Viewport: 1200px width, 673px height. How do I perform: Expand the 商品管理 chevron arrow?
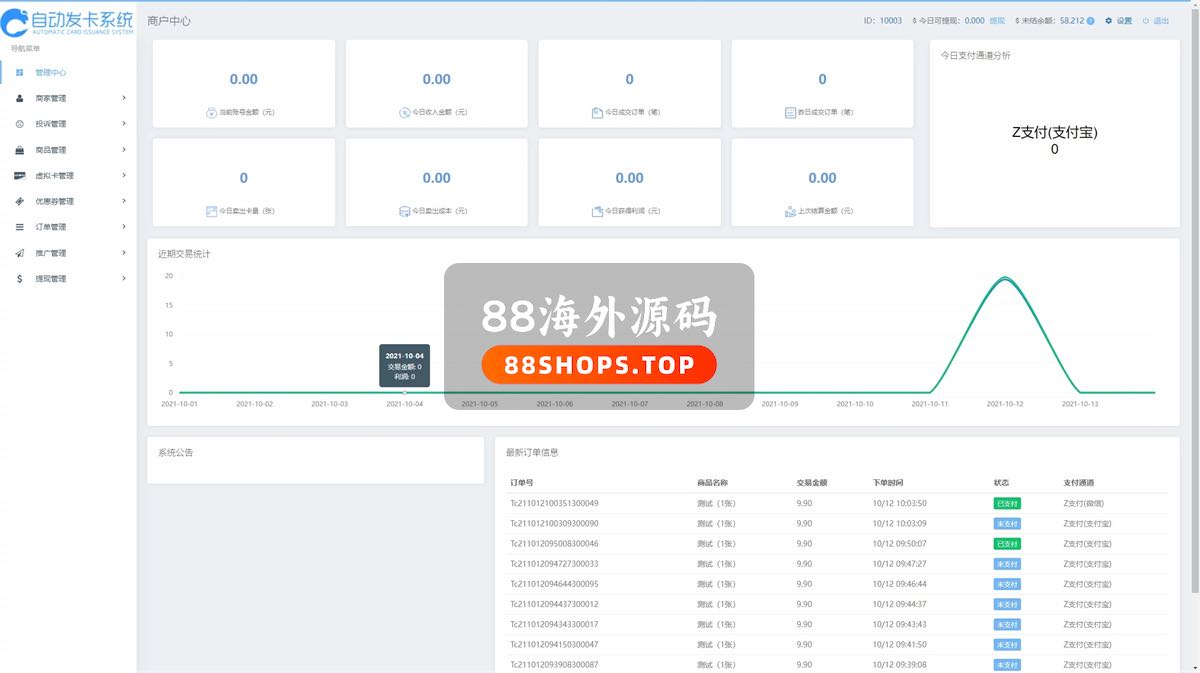(x=124, y=150)
